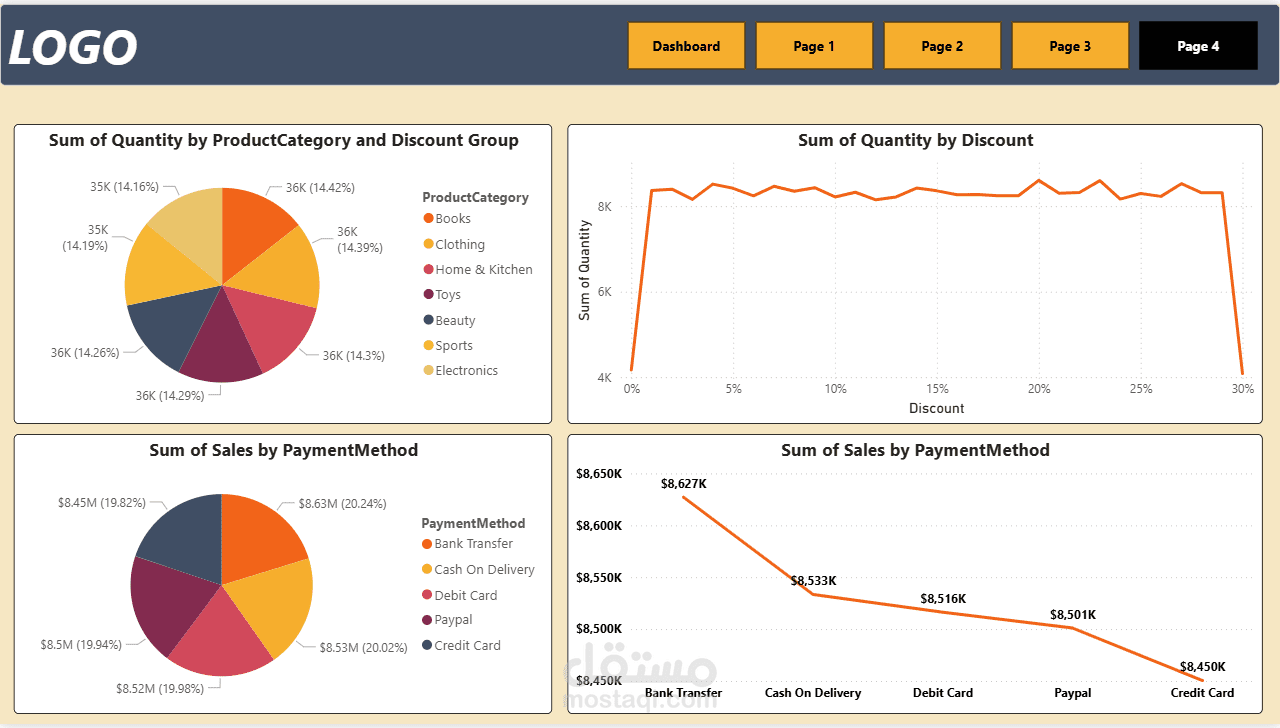
Task: Click Paypal x-axis label
Action: tap(1073, 693)
